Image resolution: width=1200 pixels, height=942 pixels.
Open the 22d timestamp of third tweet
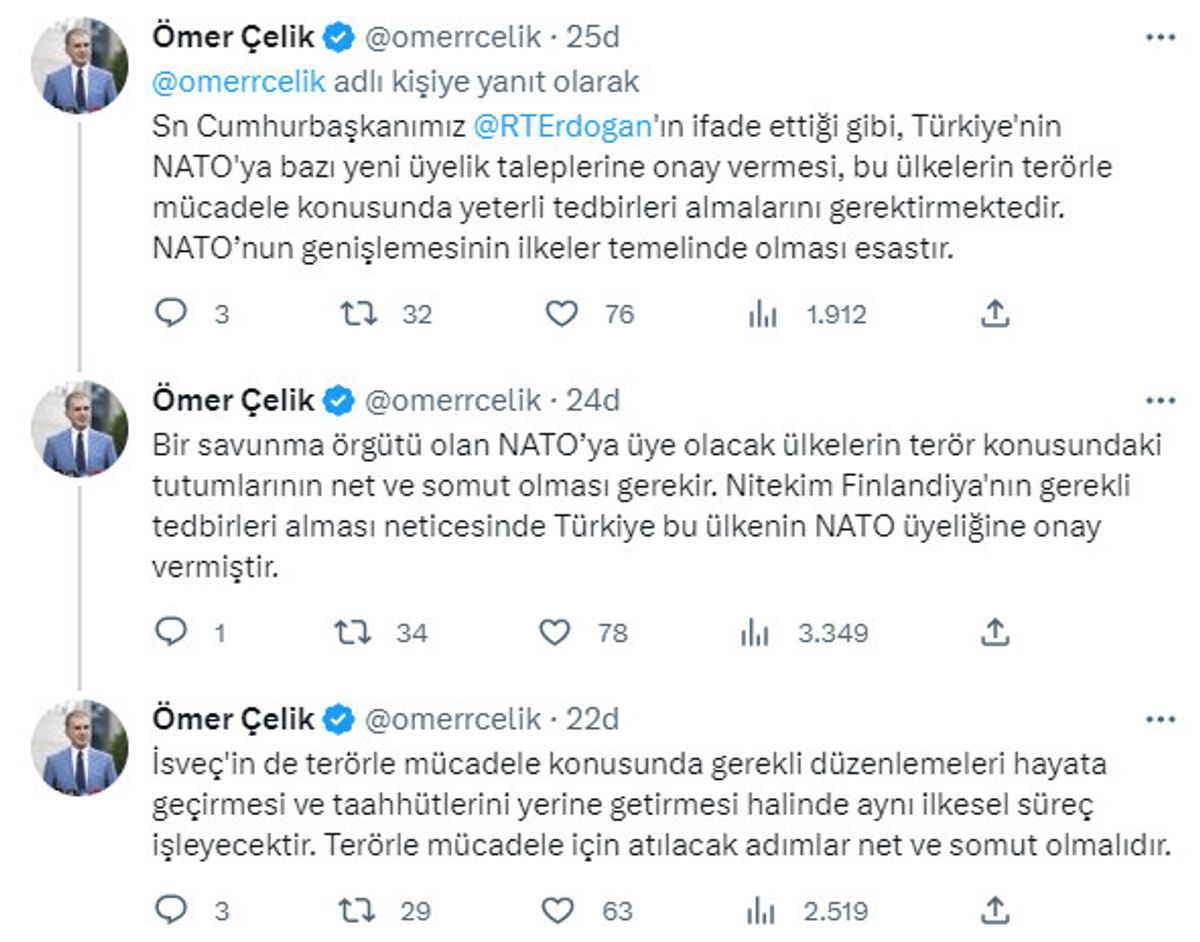(593, 719)
